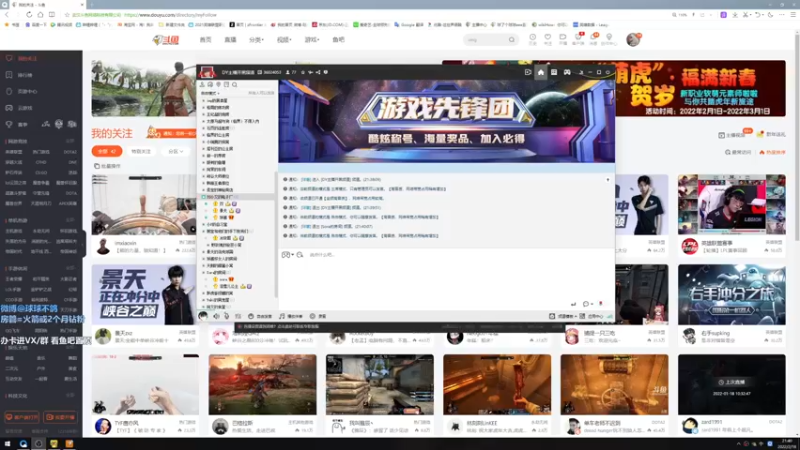
Task: Open the user avatar in Douyu header
Action: pos(633,39)
